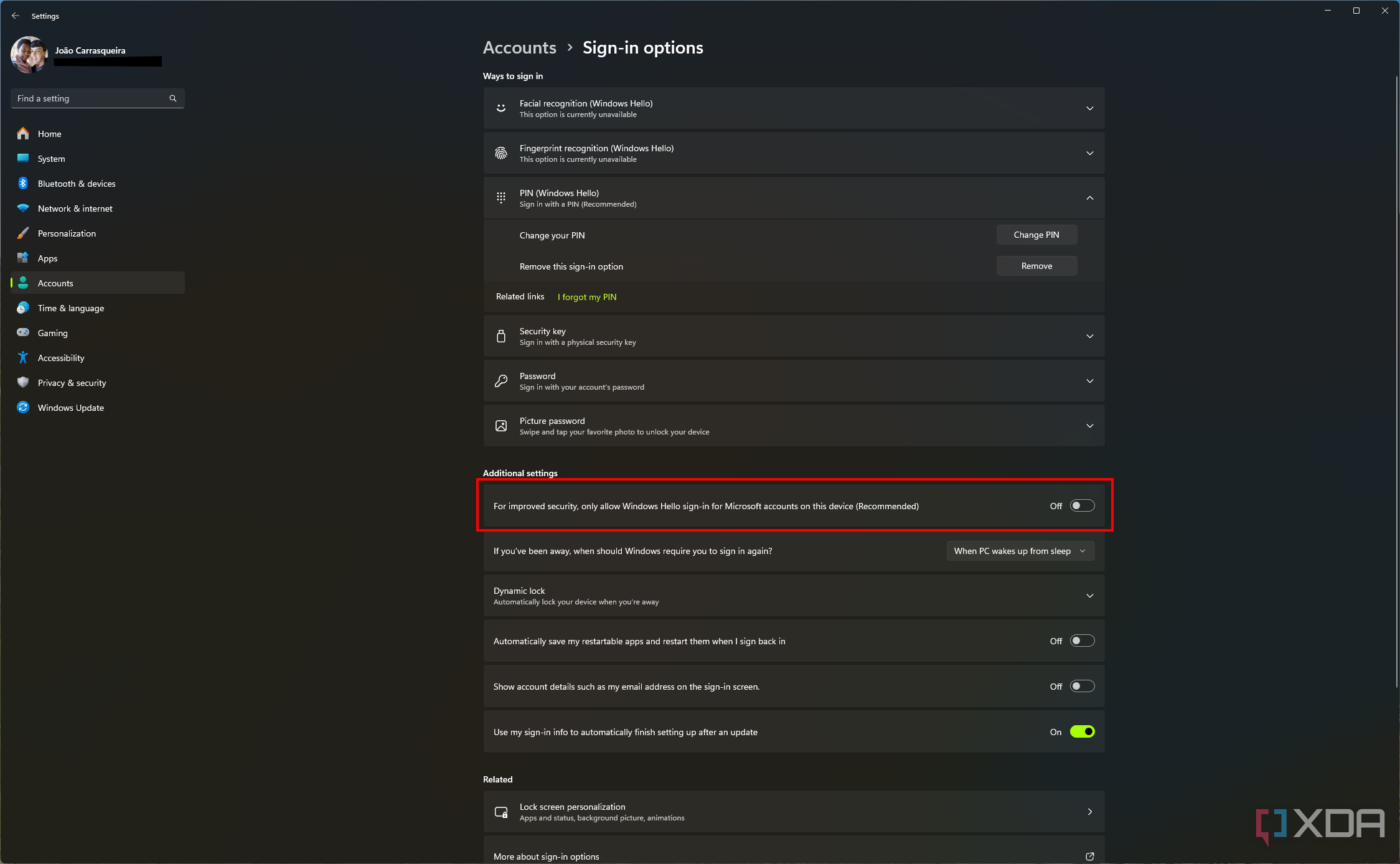Open Privacy & security page
This screenshot has height=864, width=1400.
(x=98, y=382)
